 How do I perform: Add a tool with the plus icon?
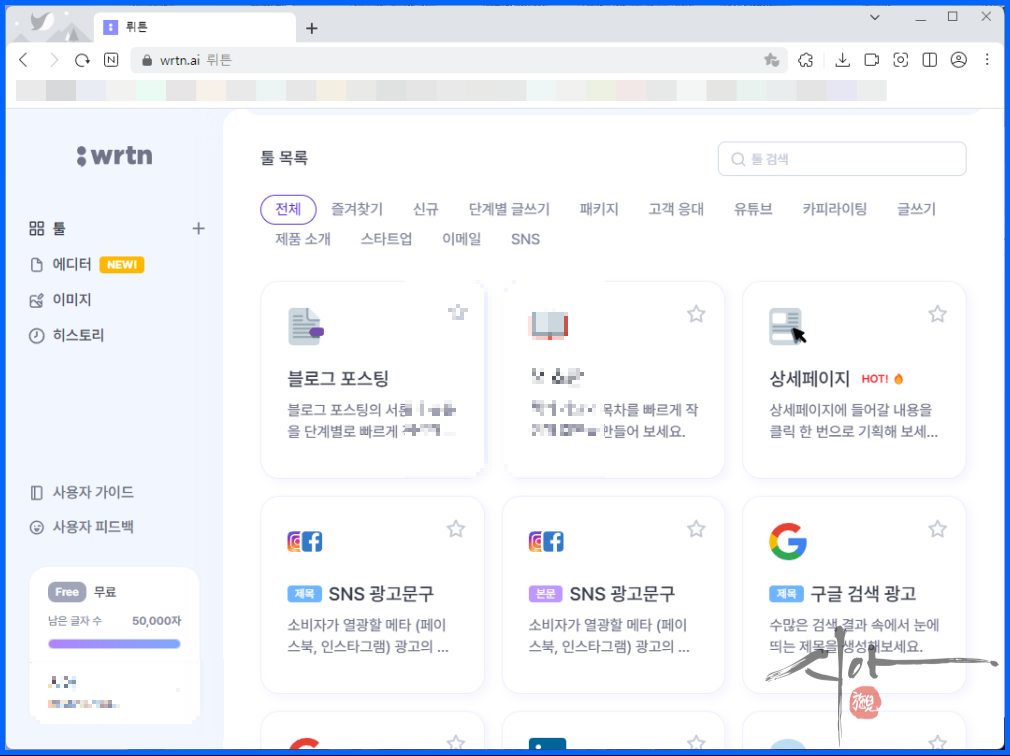coord(198,229)
